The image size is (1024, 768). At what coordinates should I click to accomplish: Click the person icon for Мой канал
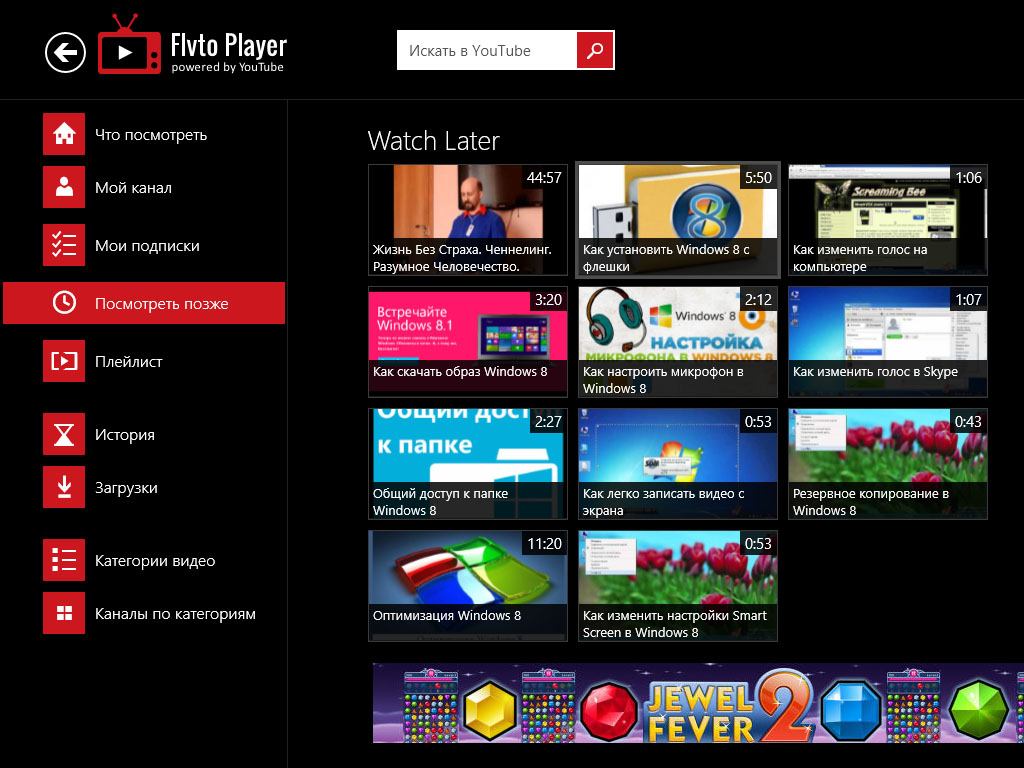(x=64, y=187)
